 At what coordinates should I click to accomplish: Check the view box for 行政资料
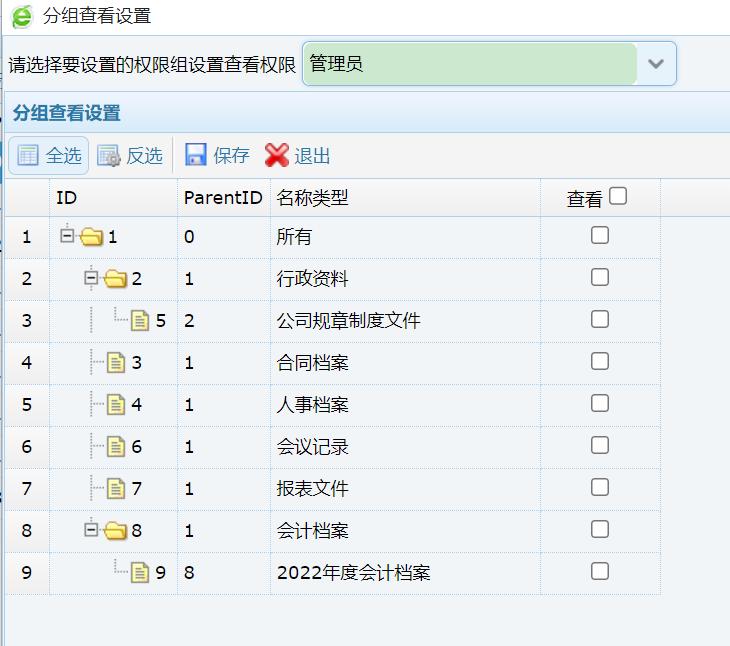tap(600, 277)
